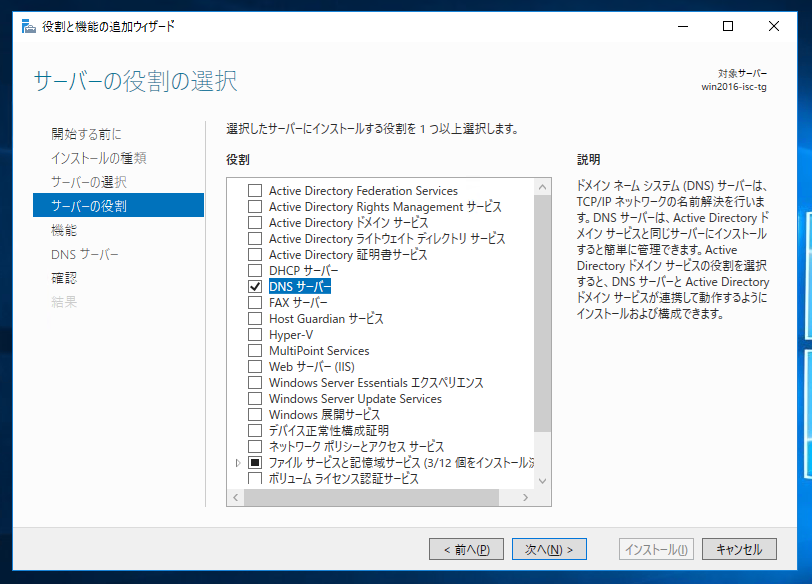The height and width of the screenshot is (584, 812).
Task: Open the DNS サーバー wizard step in sidebar
Action: point(84,254)
